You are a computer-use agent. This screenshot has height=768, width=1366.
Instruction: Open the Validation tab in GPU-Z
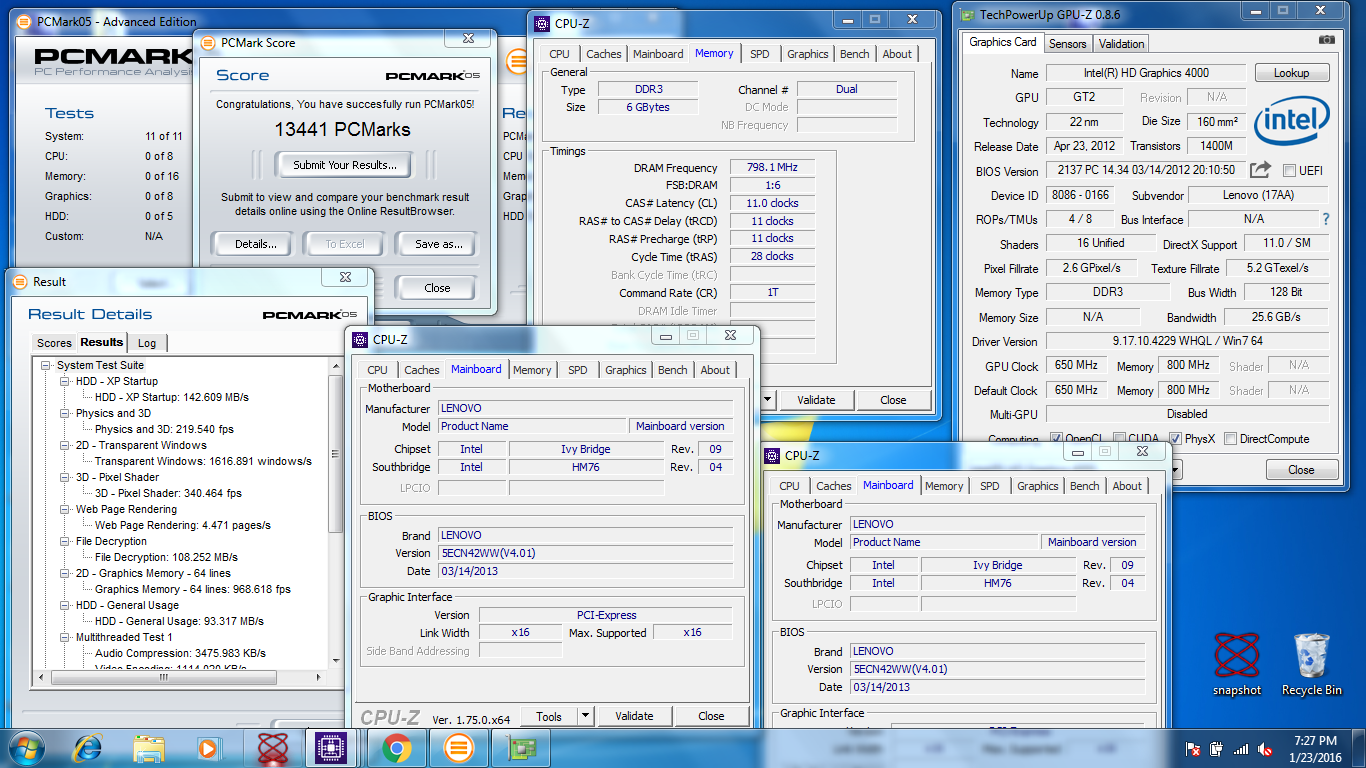(1121, 44)
